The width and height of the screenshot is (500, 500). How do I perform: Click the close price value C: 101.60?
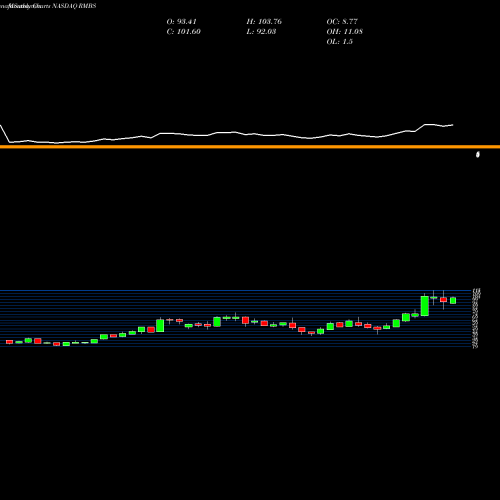[x=183, y=32]
